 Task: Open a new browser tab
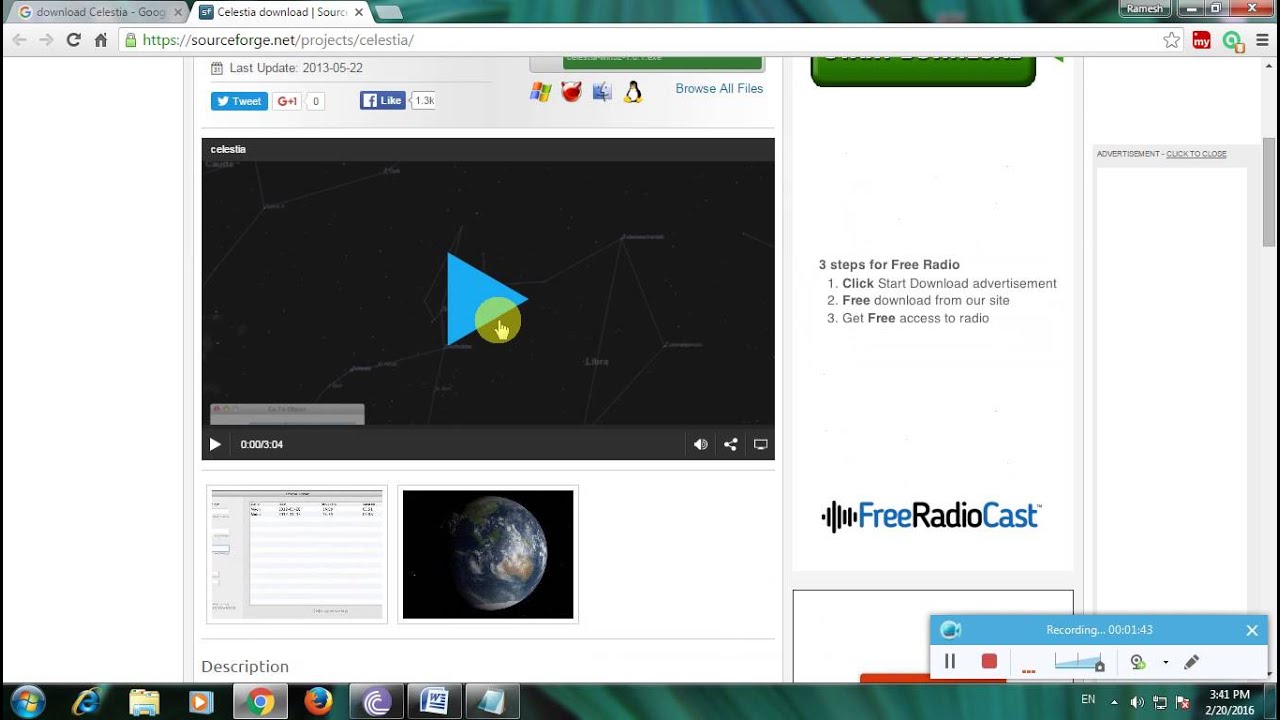point(388,13)
